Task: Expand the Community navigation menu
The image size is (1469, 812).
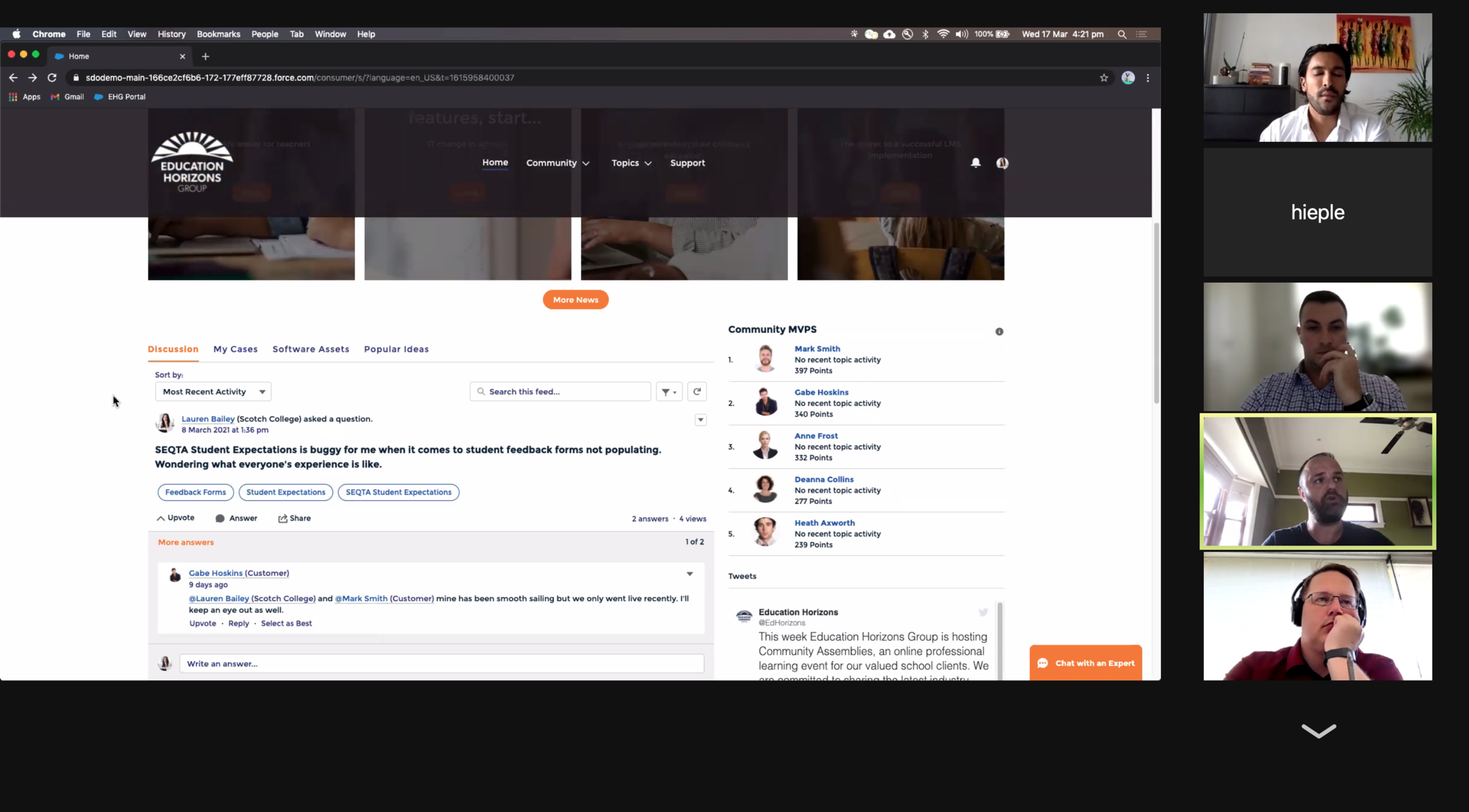Action: pyautogui.click(x=558, y=163)
